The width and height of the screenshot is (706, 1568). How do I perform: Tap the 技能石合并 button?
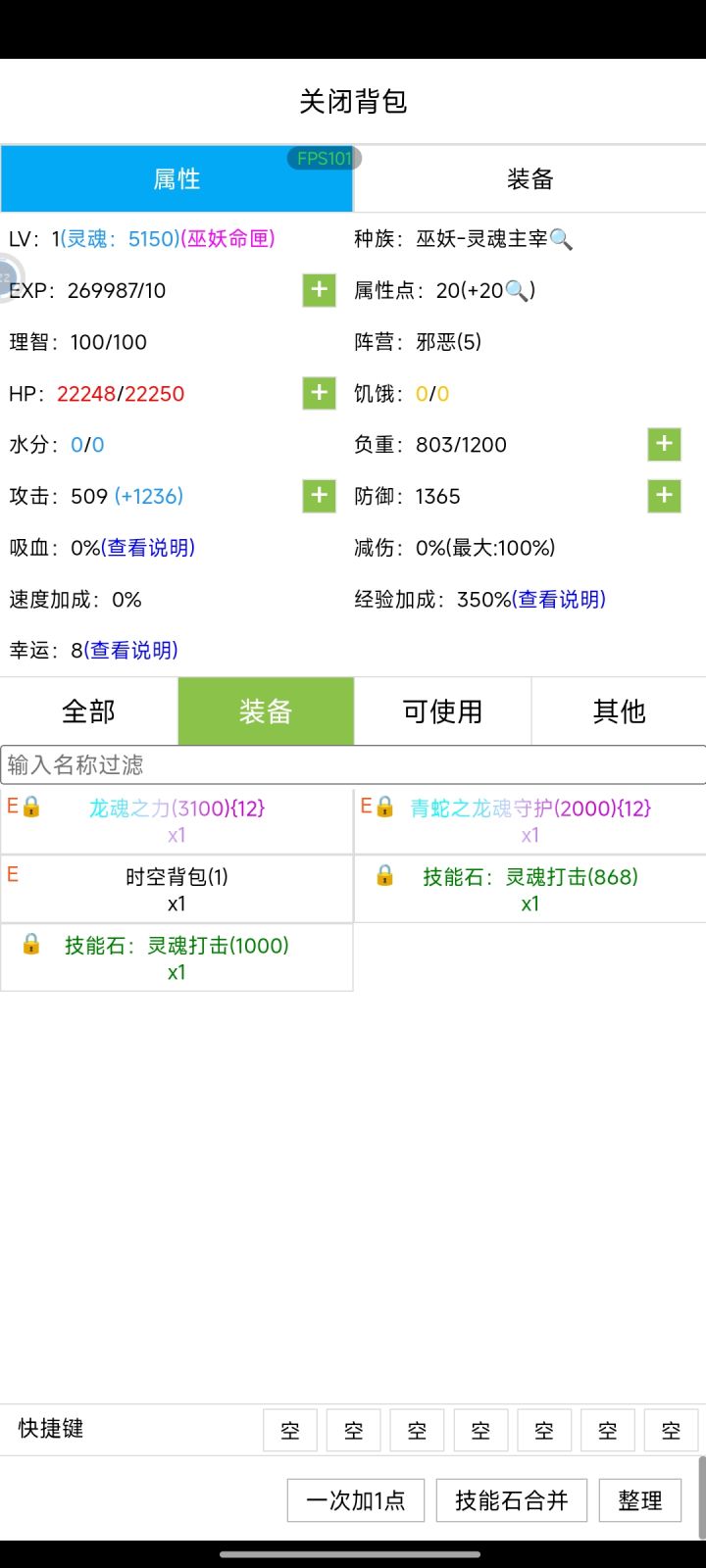coord(511,1500)
